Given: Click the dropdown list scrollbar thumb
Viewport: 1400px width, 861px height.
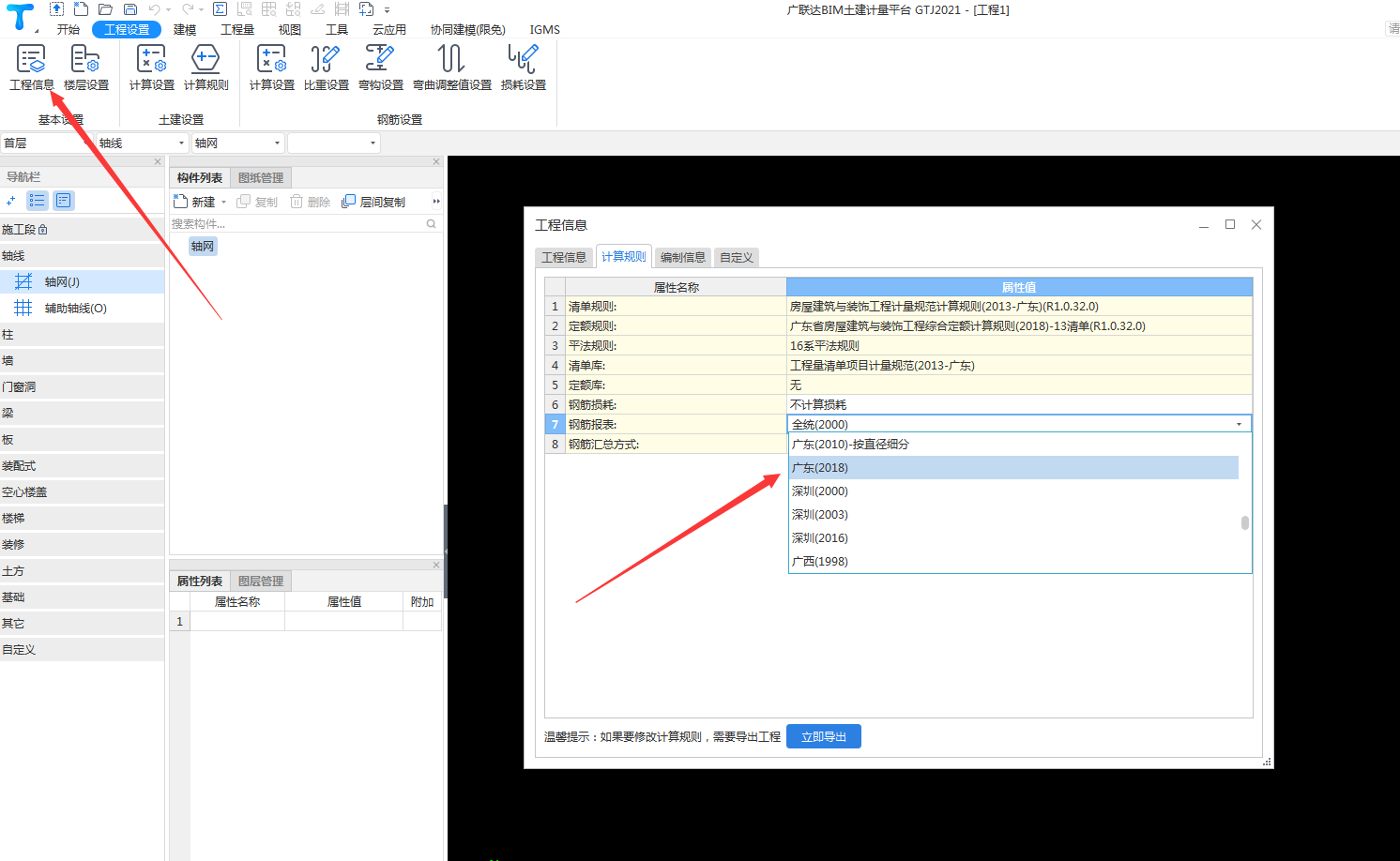Looking at the screenshot, I should click(1245, 522).
